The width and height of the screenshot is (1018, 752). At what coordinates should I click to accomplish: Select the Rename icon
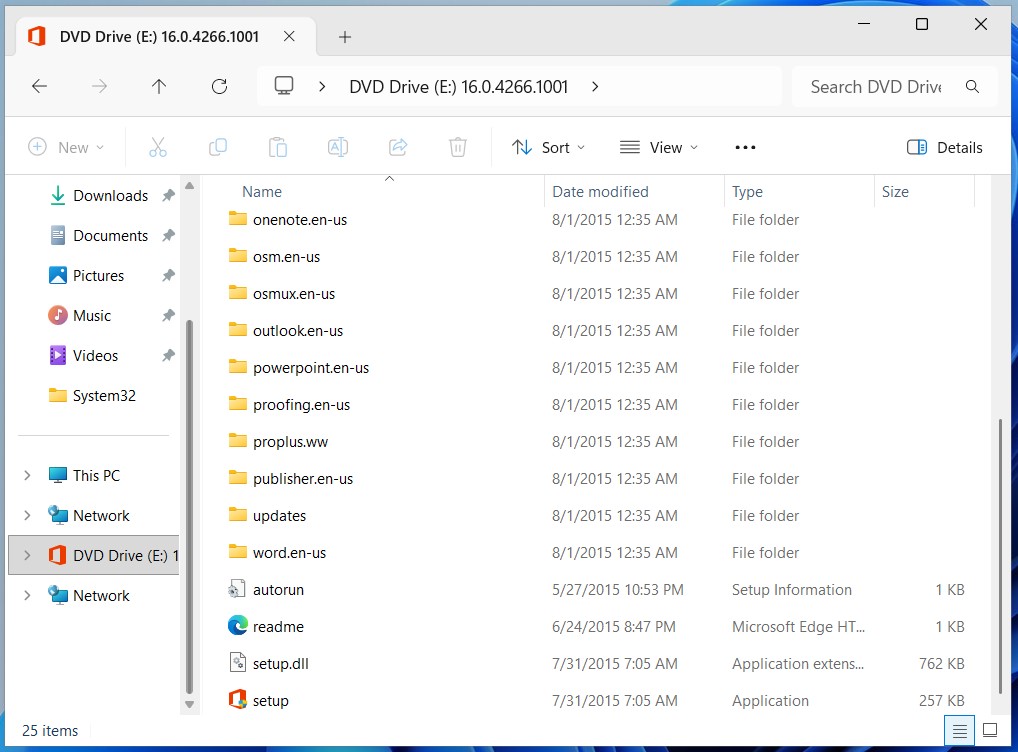(x=337, y=147)
